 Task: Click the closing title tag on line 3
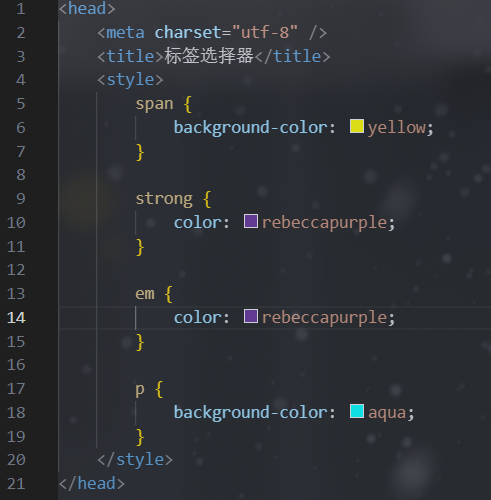coord(293,56)
